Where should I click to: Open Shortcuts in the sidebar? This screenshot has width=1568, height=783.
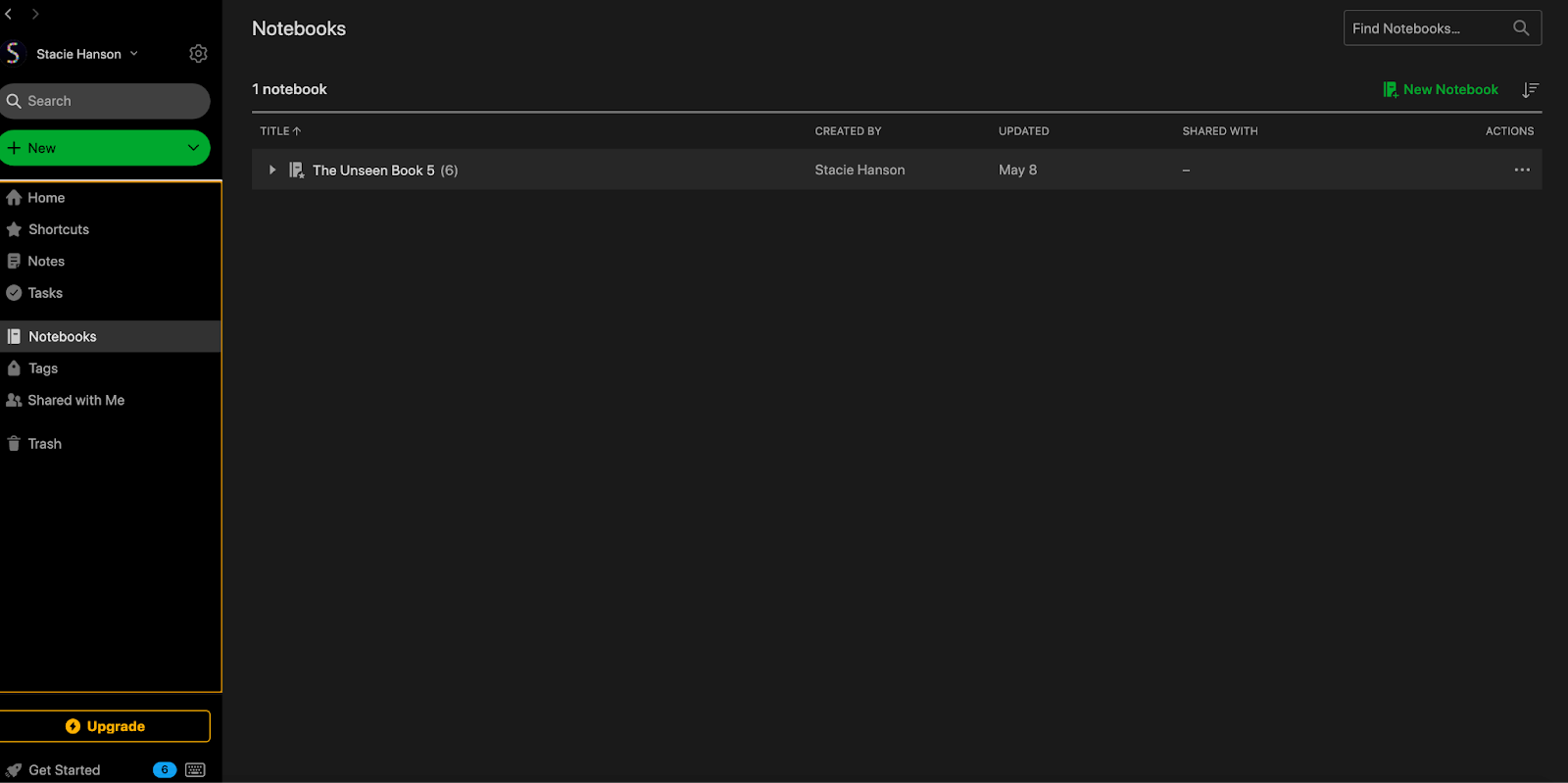tap(111, 229)
